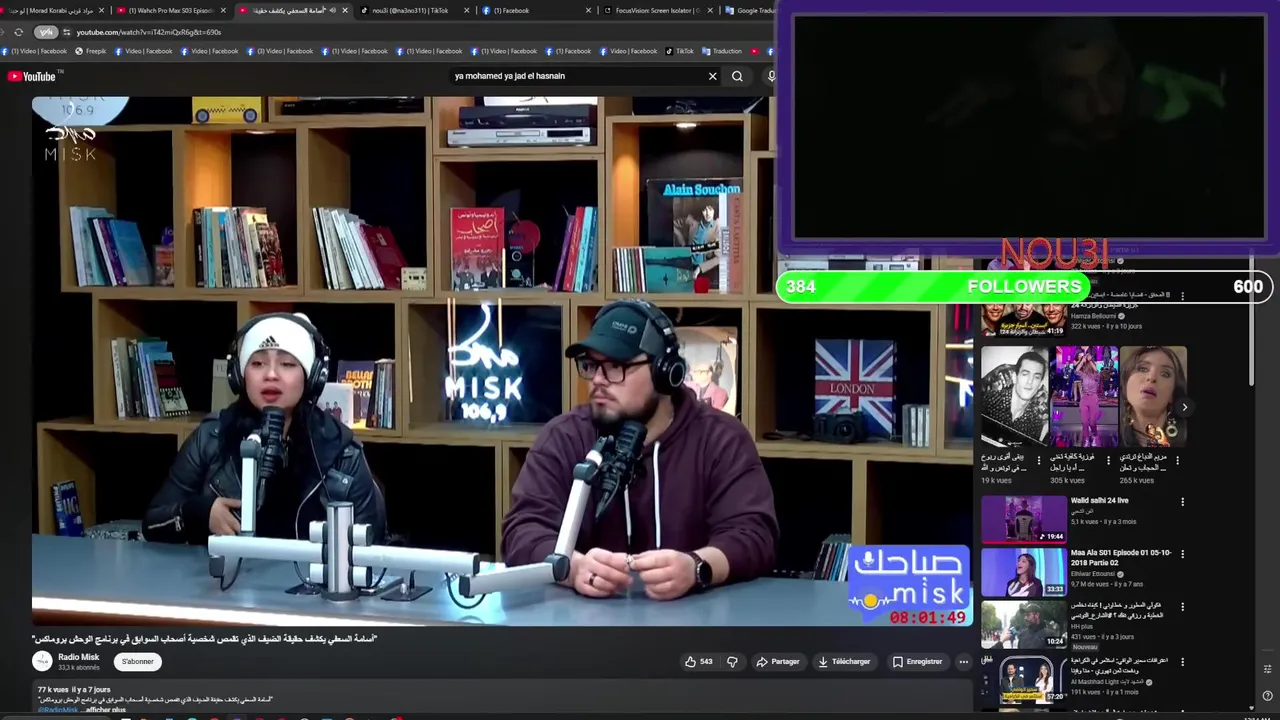
Task: Switch to Morad Korabi tab
Action: click(x=53, y=10)
